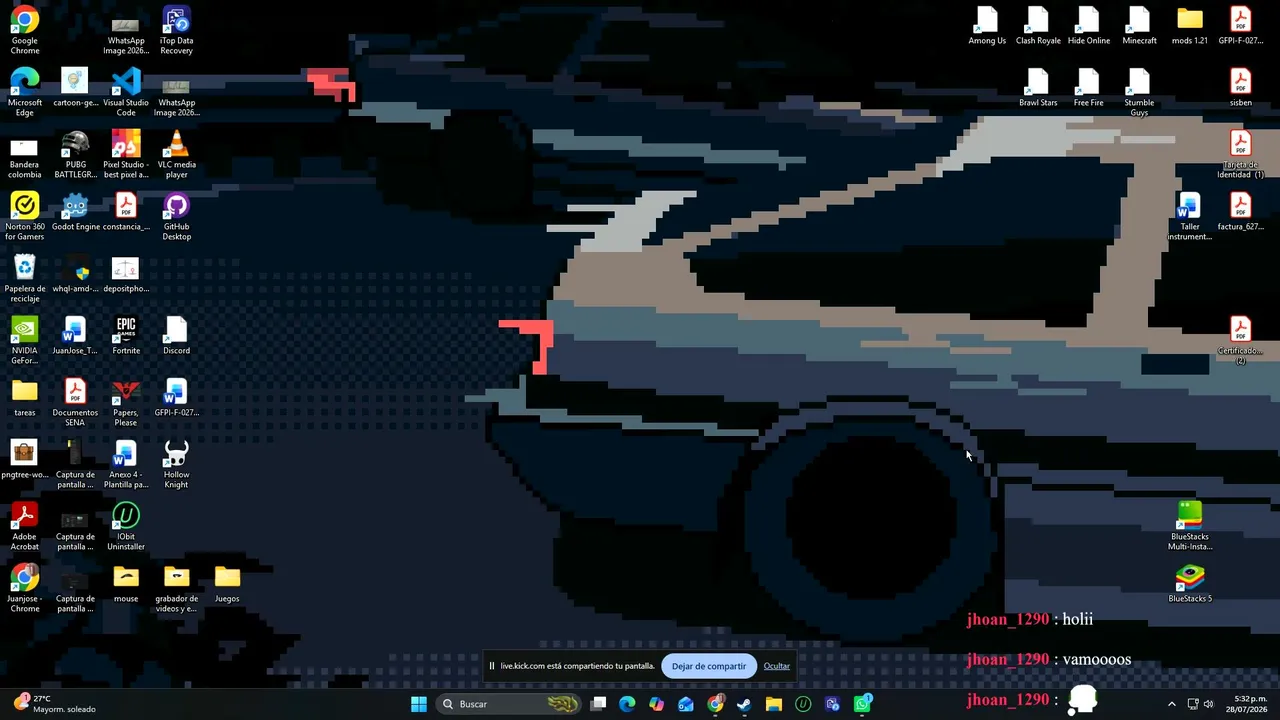This screenshot has height=720, width=1280.
Task: Launch Adobe Acrobat from the desktop
Action: click(25, 527)
